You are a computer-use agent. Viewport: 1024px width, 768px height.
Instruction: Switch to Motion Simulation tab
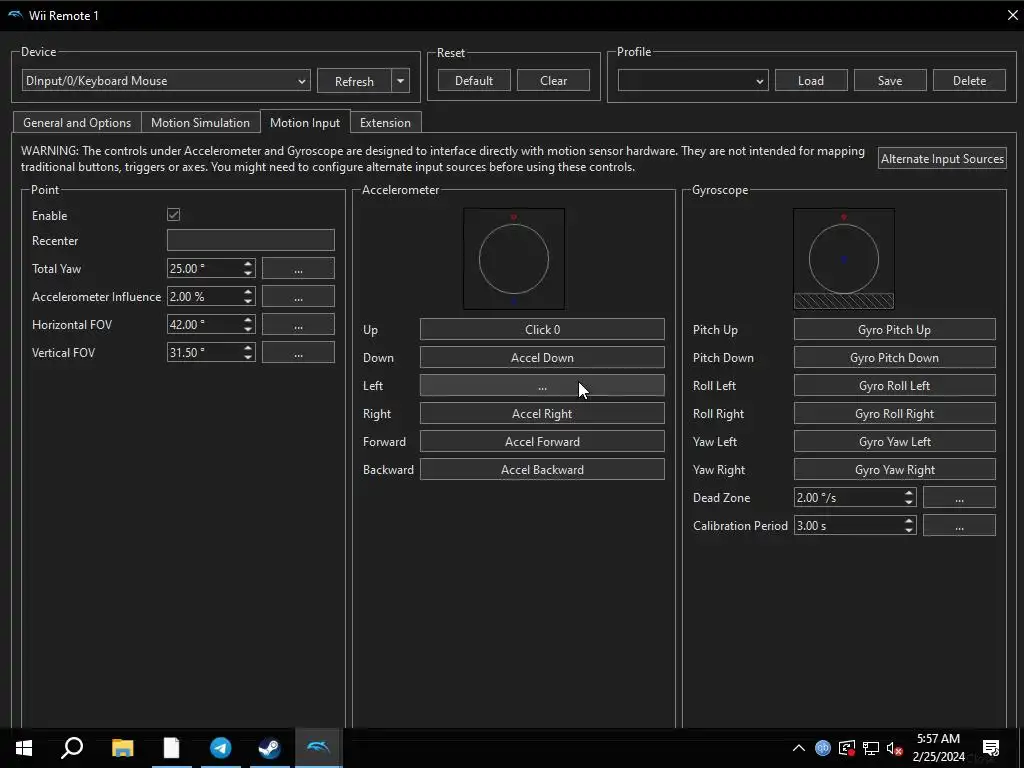(x=200, y=123)
